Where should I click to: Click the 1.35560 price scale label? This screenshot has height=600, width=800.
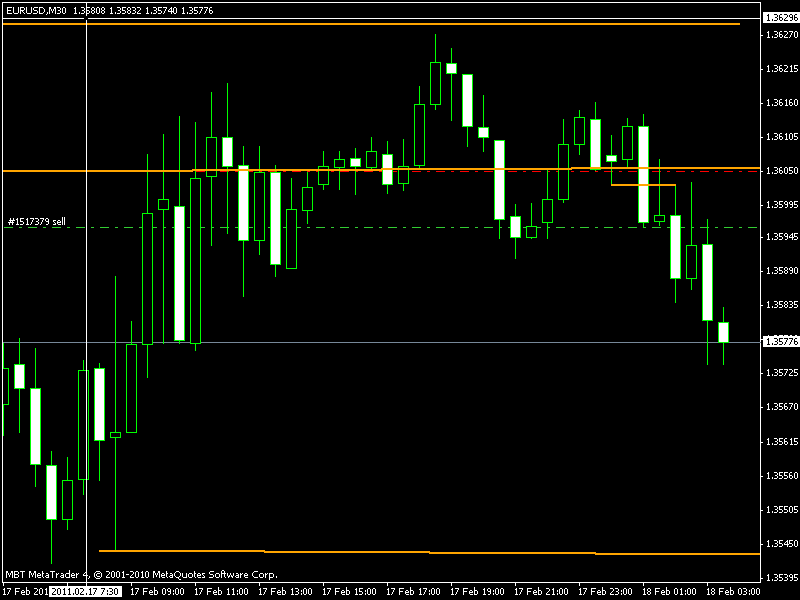(782, 476)
